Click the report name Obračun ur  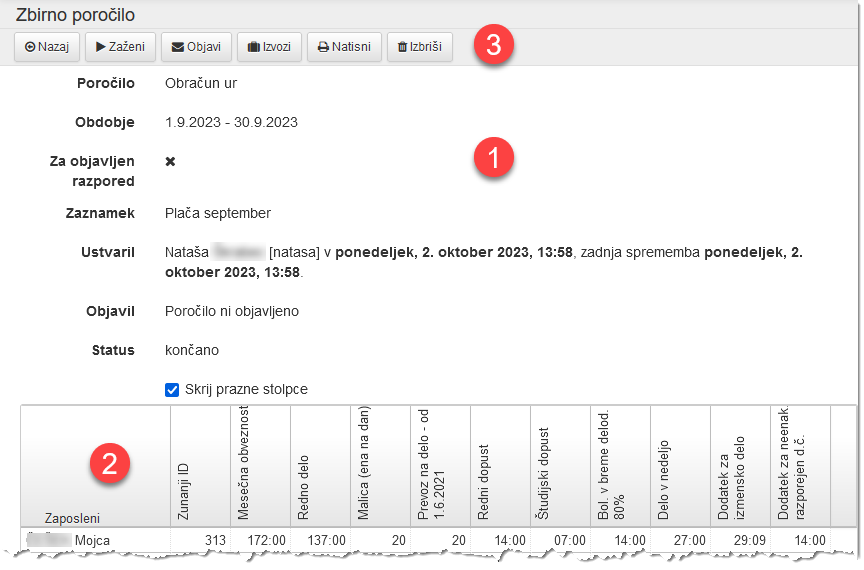[201, 84]
